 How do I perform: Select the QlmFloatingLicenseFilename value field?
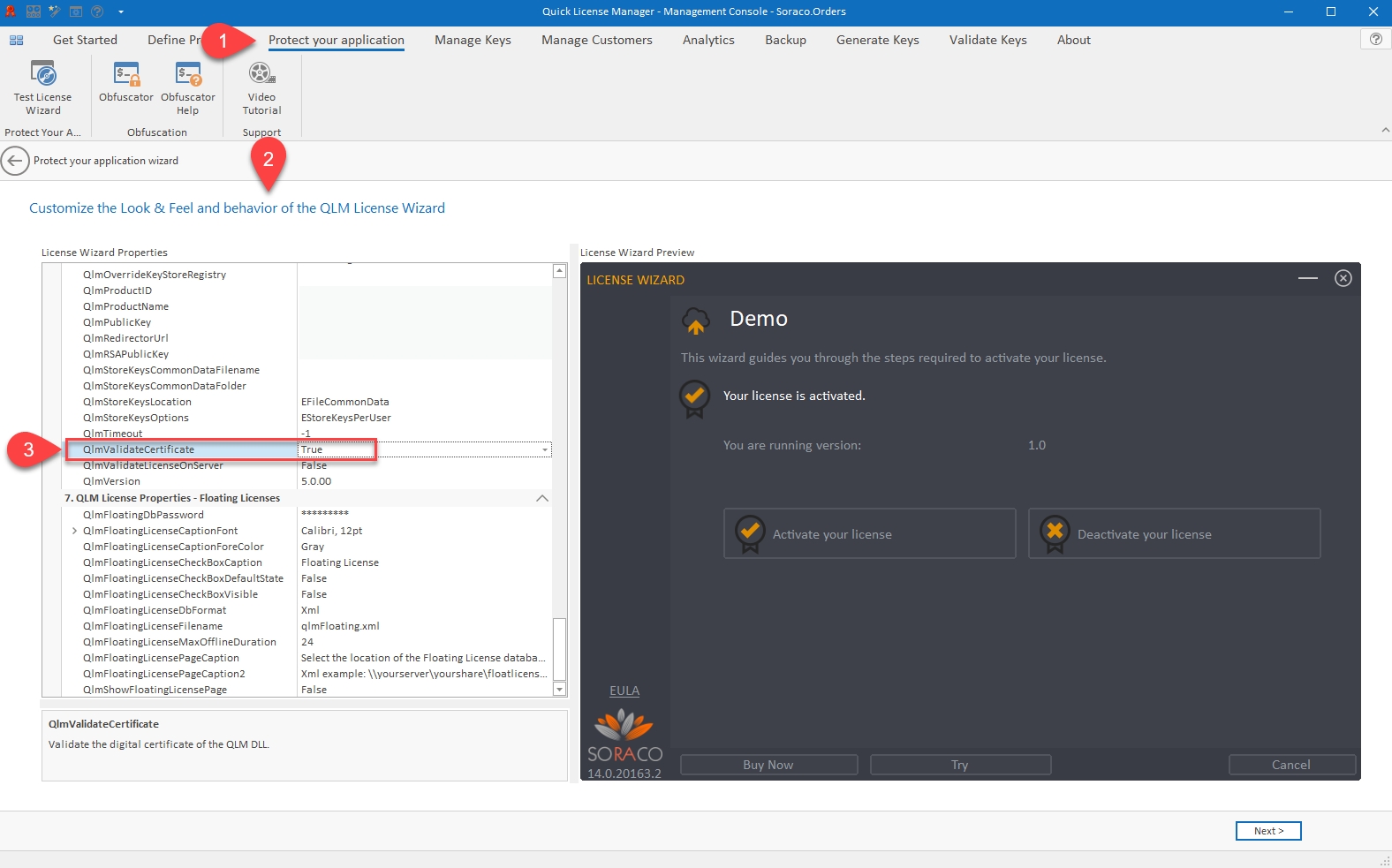point(424,626)
